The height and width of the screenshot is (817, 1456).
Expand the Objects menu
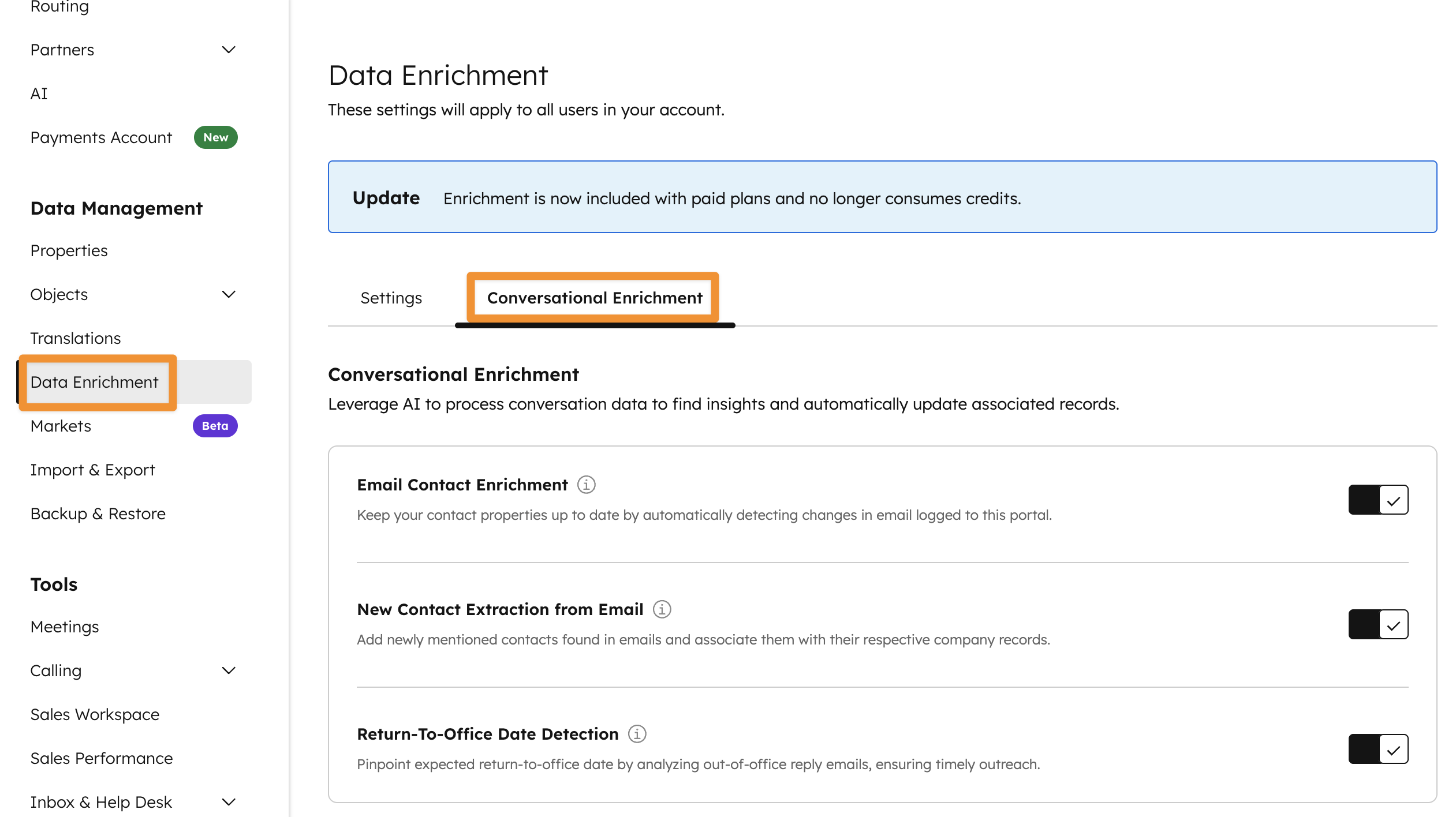229,294
